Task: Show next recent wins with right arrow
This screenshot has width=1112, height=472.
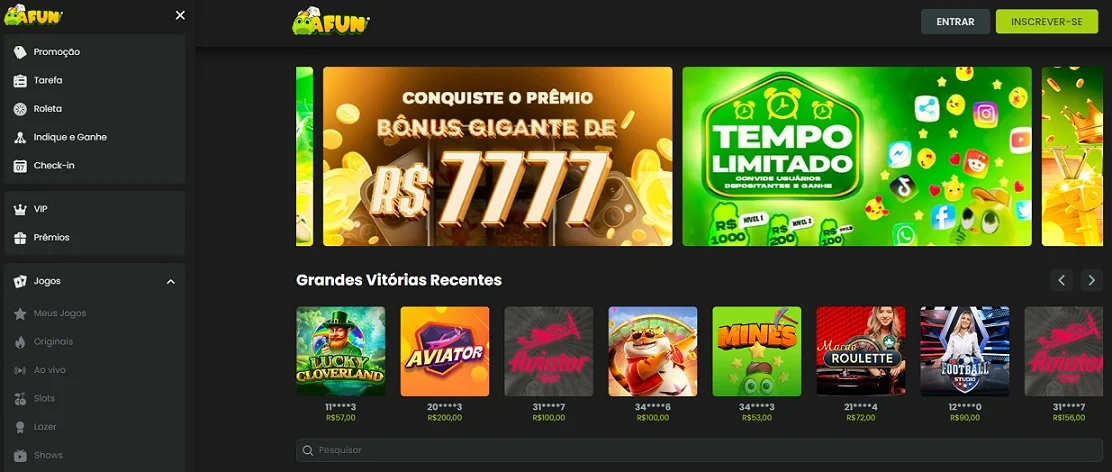Action: (1091, 280)
